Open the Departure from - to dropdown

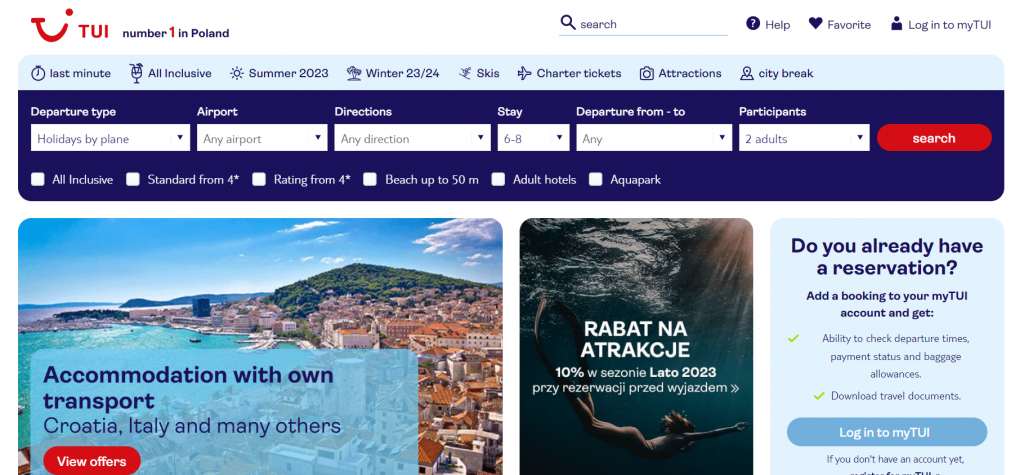pos(654,138)
